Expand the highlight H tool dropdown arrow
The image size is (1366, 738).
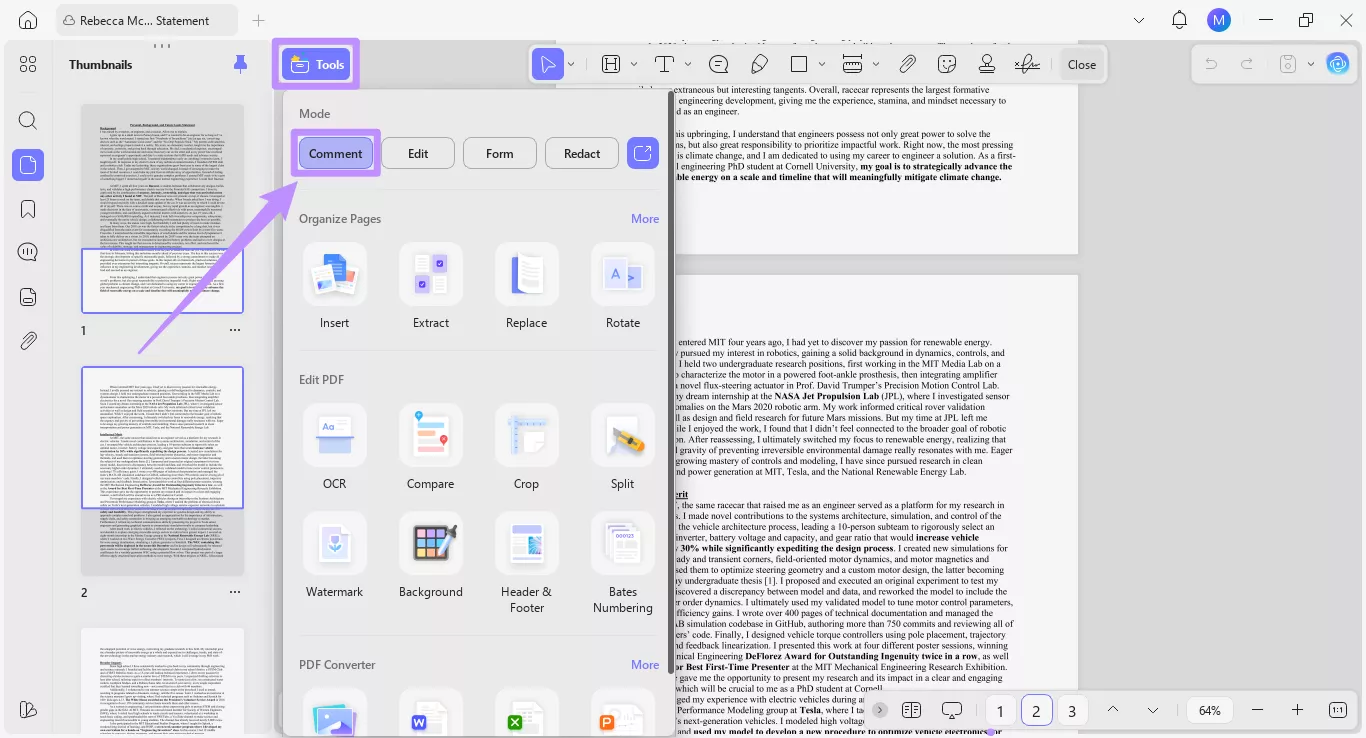634,64
